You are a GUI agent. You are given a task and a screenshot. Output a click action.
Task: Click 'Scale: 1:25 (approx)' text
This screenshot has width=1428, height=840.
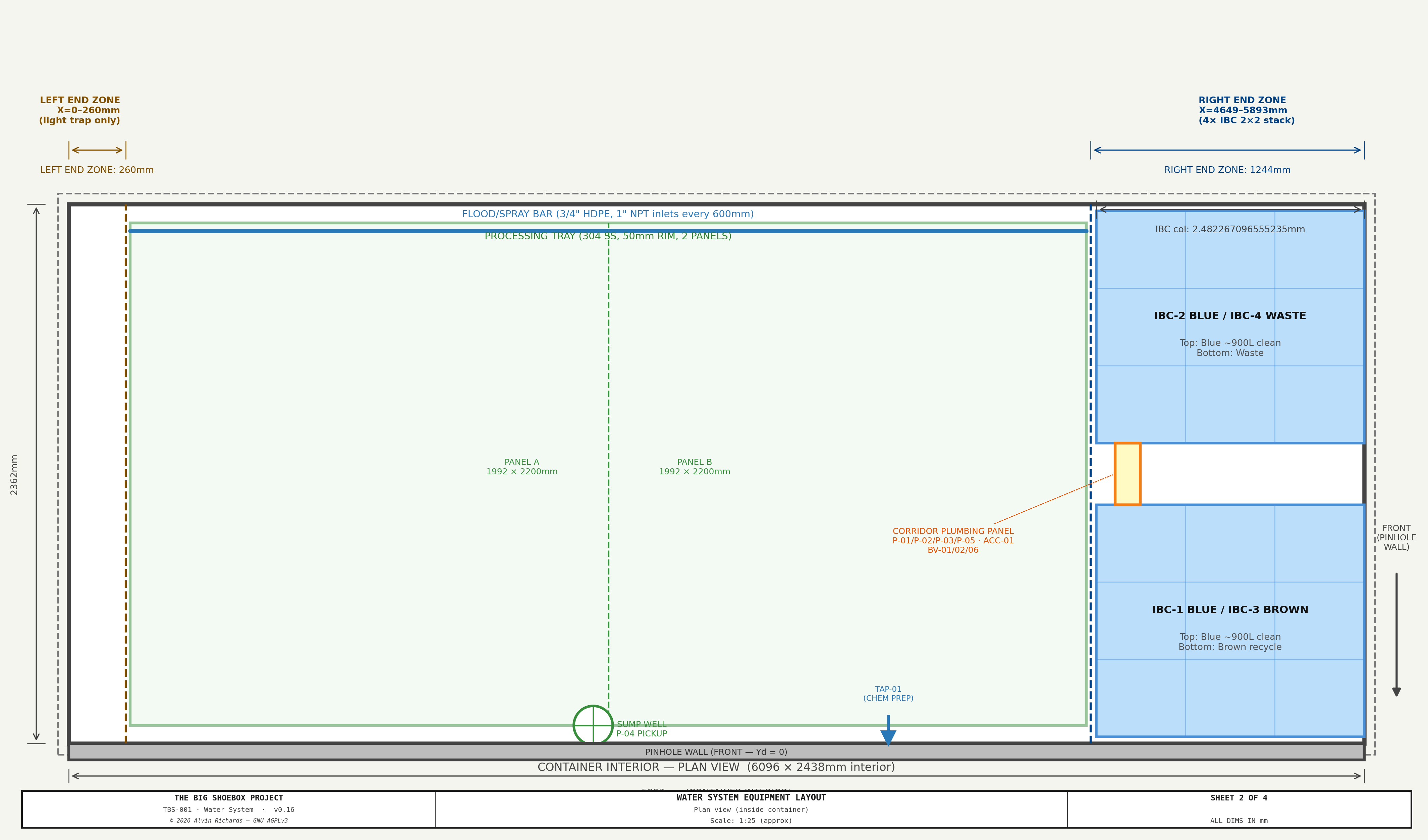(x=751, y=820)
